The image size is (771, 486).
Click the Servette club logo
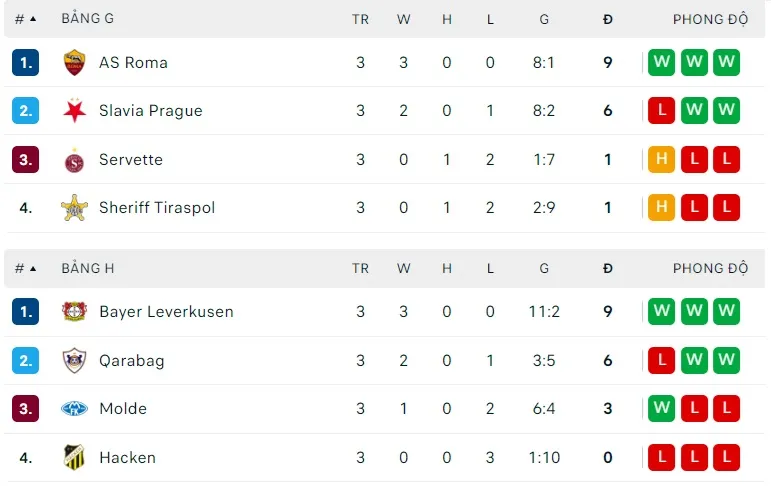pyautogui.click(x=75, y=160)
